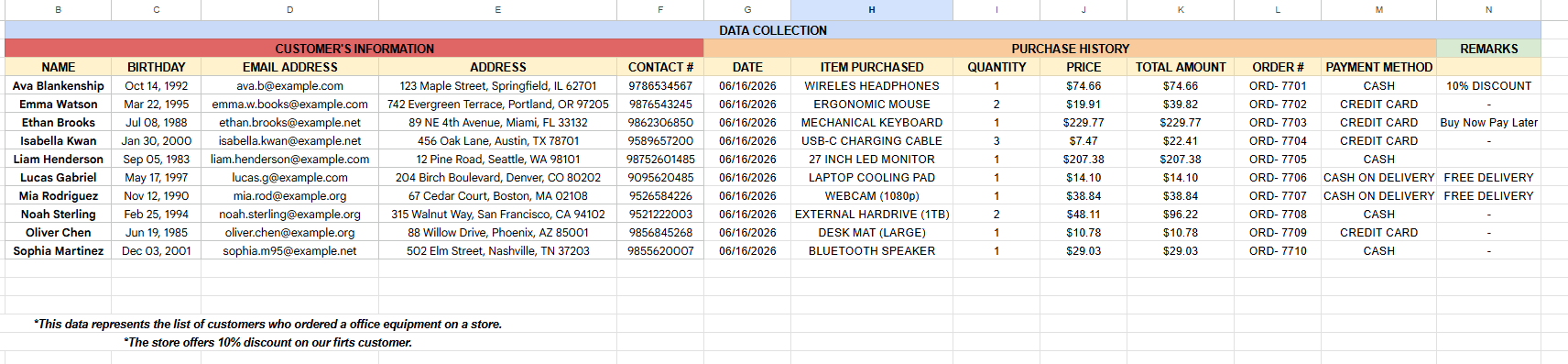Click the DATA COLLECTION title cell
1568x364 pixels.
pyautogui.click(x=772, y=30)
